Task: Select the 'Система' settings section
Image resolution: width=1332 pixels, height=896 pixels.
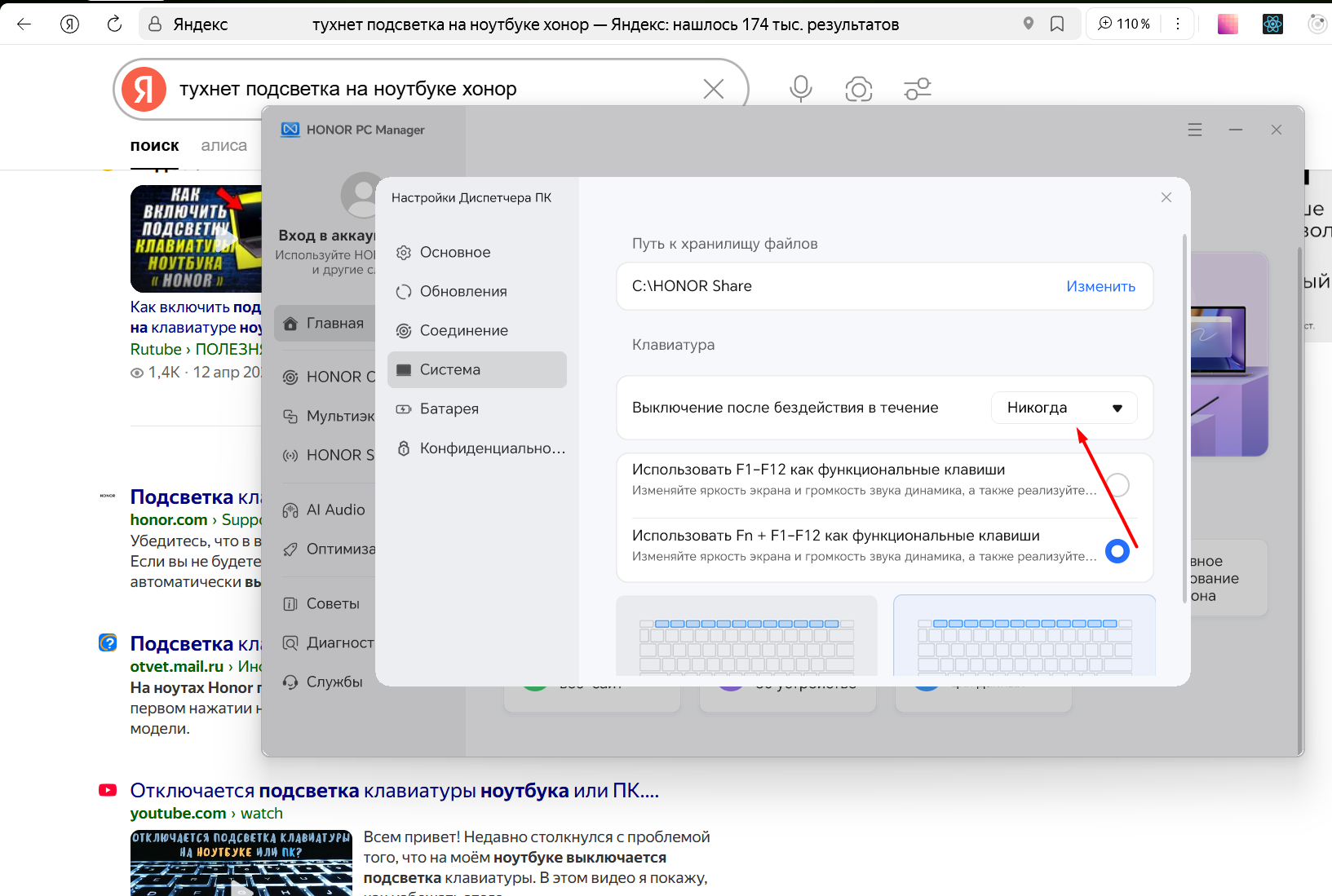Action: 477,370
